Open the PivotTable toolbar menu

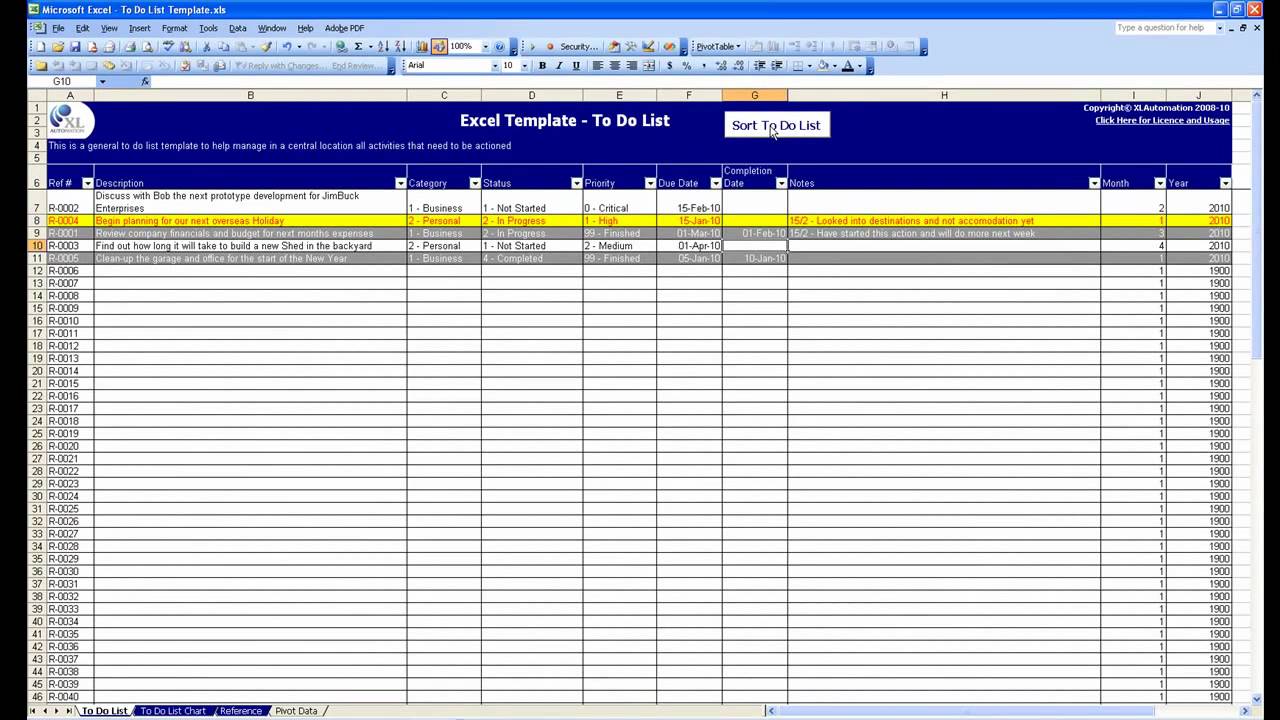(719, 46)
